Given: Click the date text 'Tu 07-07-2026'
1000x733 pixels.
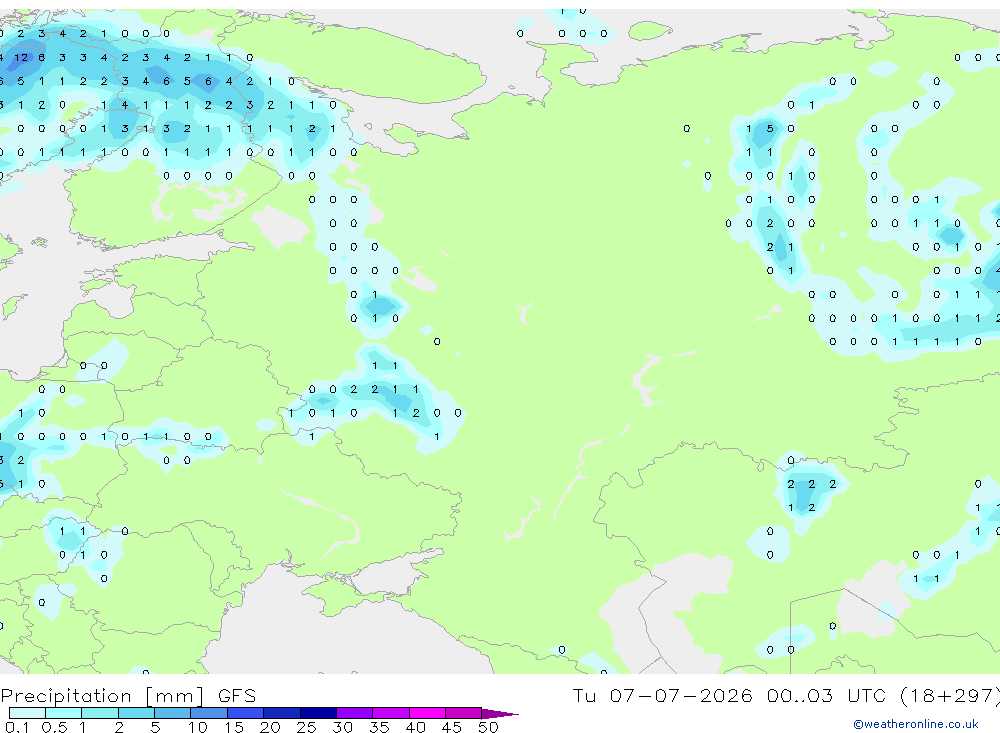Looking at the screenshot, I should point(662,695).
